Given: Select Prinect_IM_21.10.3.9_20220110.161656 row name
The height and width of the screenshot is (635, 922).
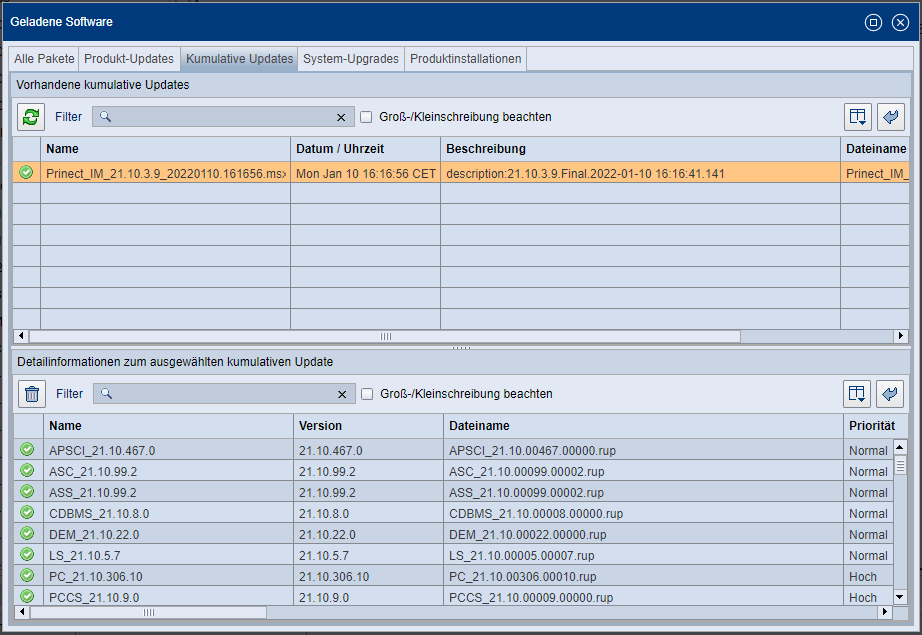Looking at the screenshot, I should click(166, 173).
